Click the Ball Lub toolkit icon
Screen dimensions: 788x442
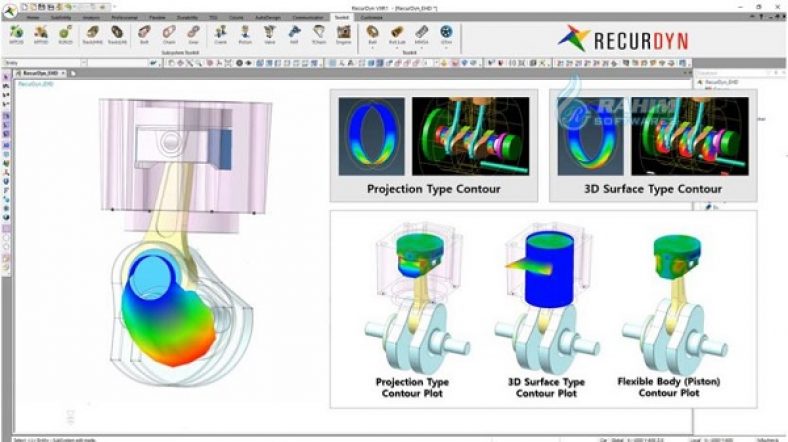pyautogui.click(x=397, y=34)
